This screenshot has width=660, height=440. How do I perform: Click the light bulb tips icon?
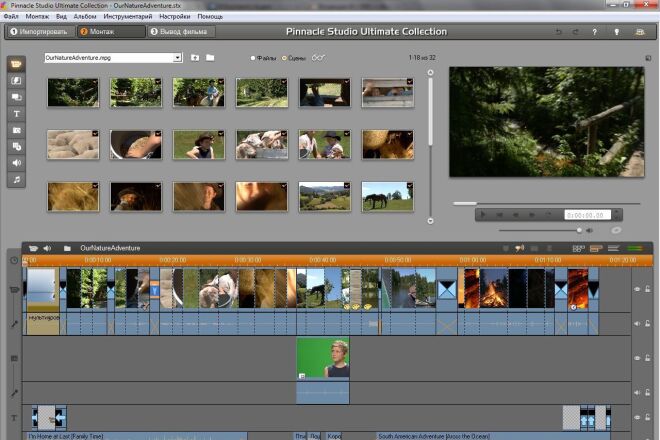[x=617, y=32]
